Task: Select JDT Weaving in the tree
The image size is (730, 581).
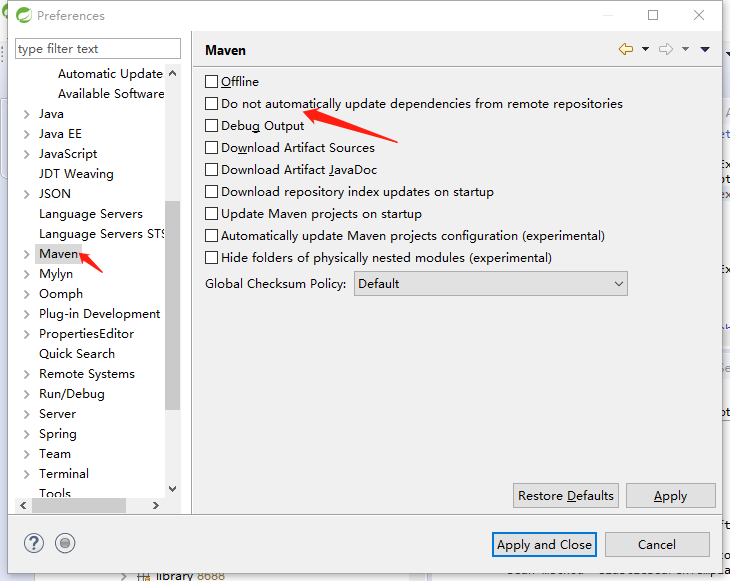Action: coord(76,174)
